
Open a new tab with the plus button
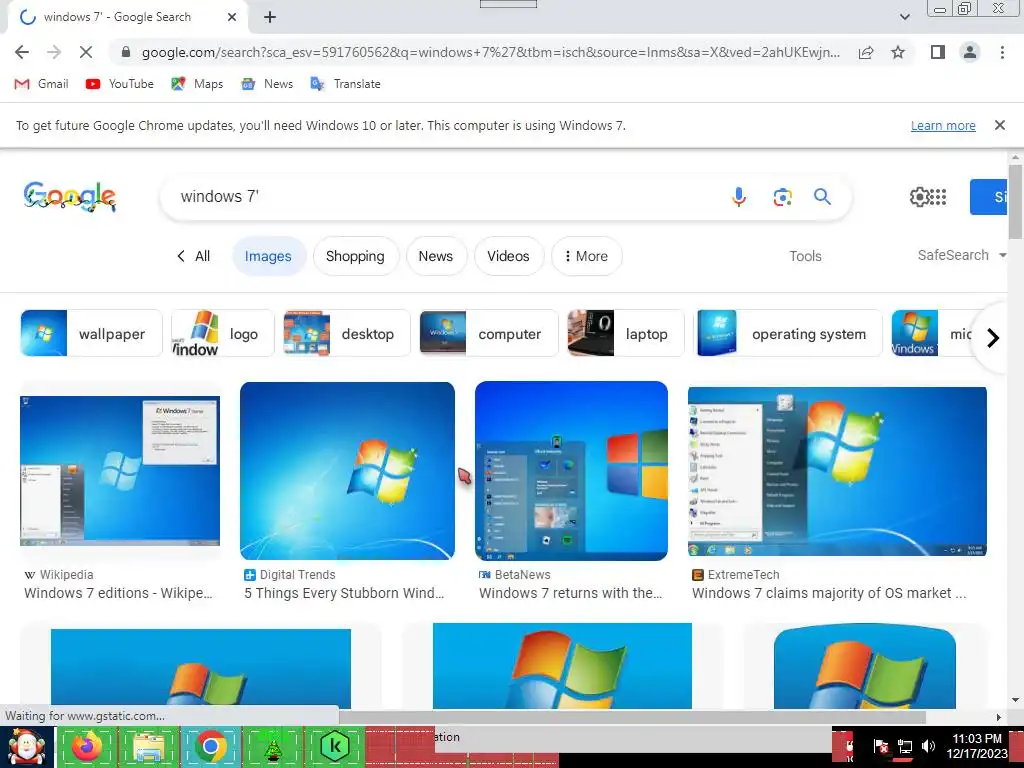270,18
